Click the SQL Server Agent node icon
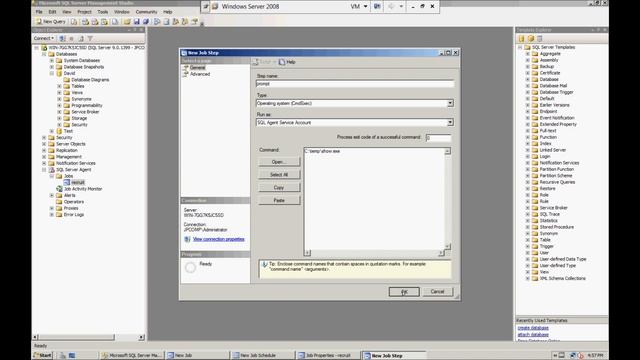The height and width of the screenshot is (360, 640). click(x=51, y=169)
